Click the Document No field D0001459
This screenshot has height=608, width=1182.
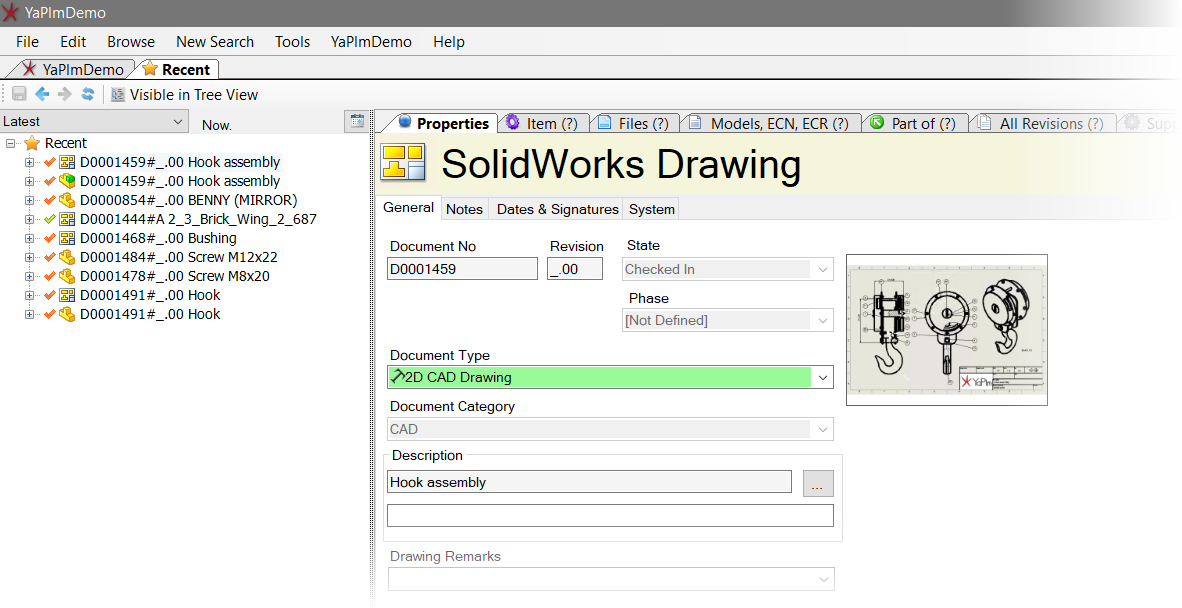462,269
